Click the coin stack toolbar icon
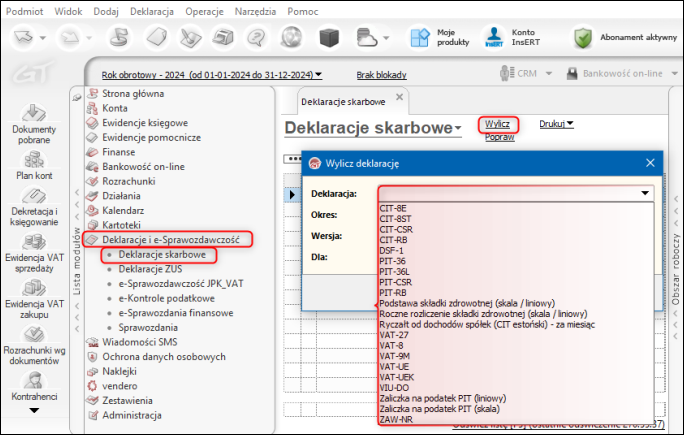This screenshot has height=435, width=684. 119,38
